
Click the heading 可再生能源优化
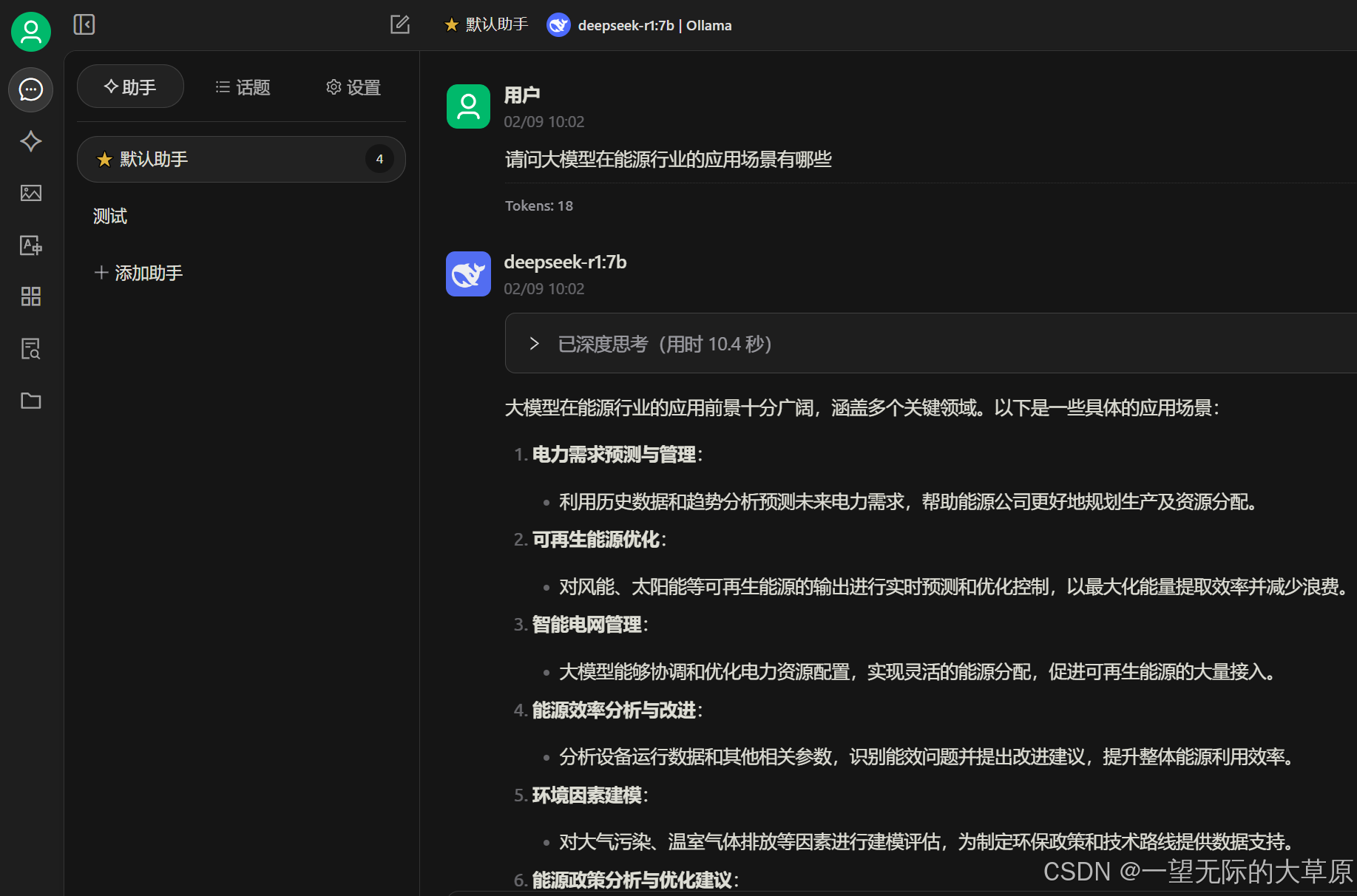(x=596, y=540)
